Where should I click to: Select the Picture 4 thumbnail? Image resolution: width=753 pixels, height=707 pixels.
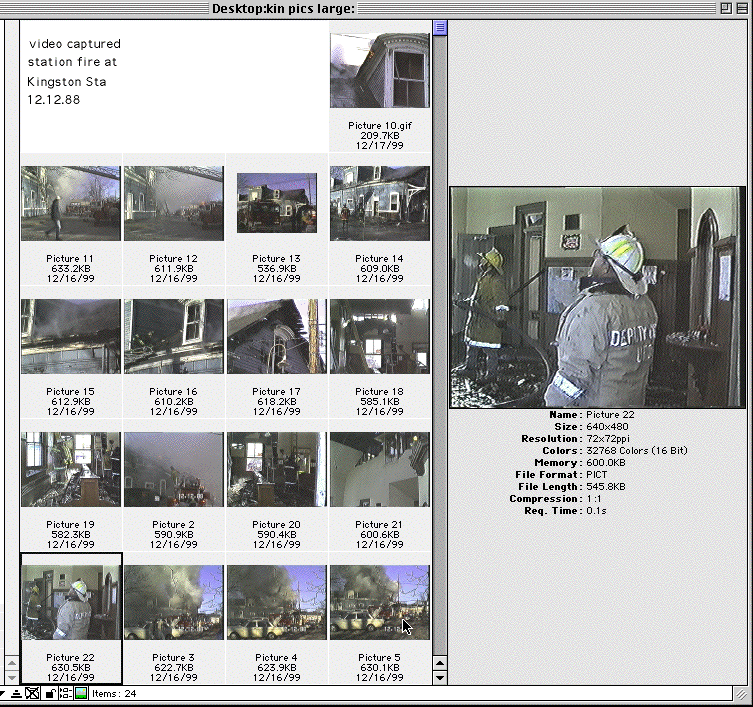click(276, 602)
